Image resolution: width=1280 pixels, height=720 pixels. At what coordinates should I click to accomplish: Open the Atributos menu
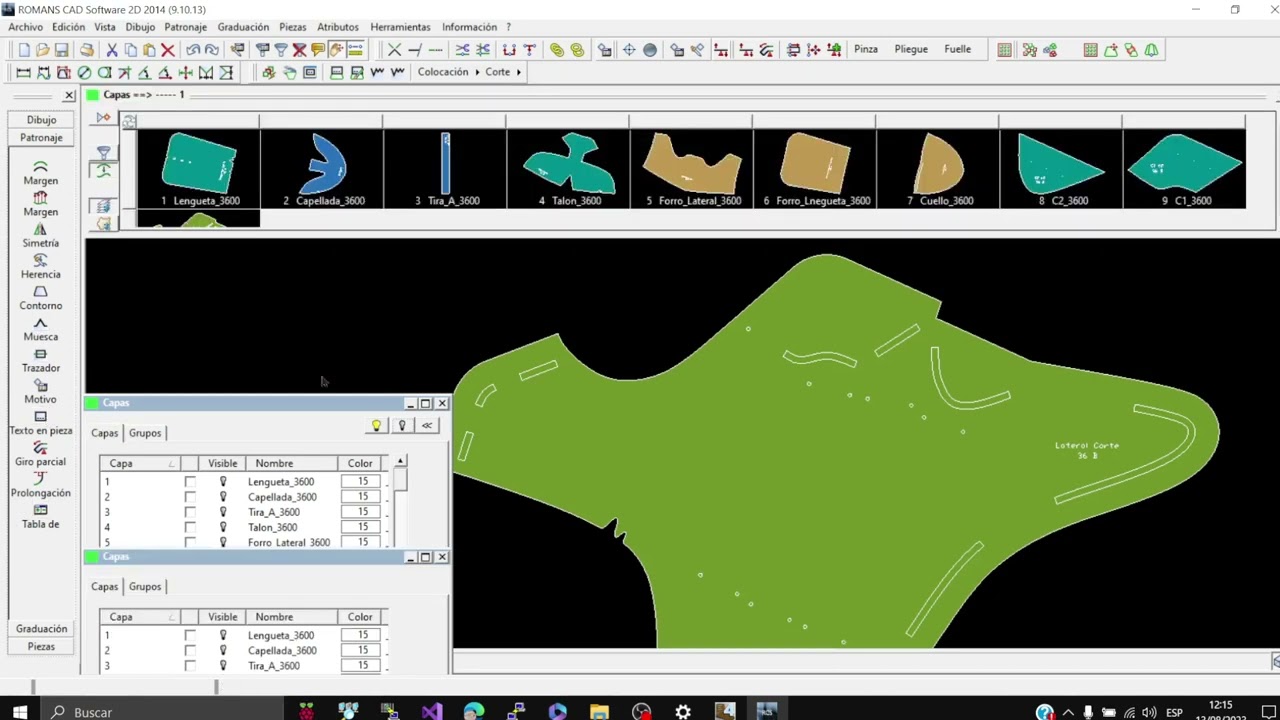[338, 27]
